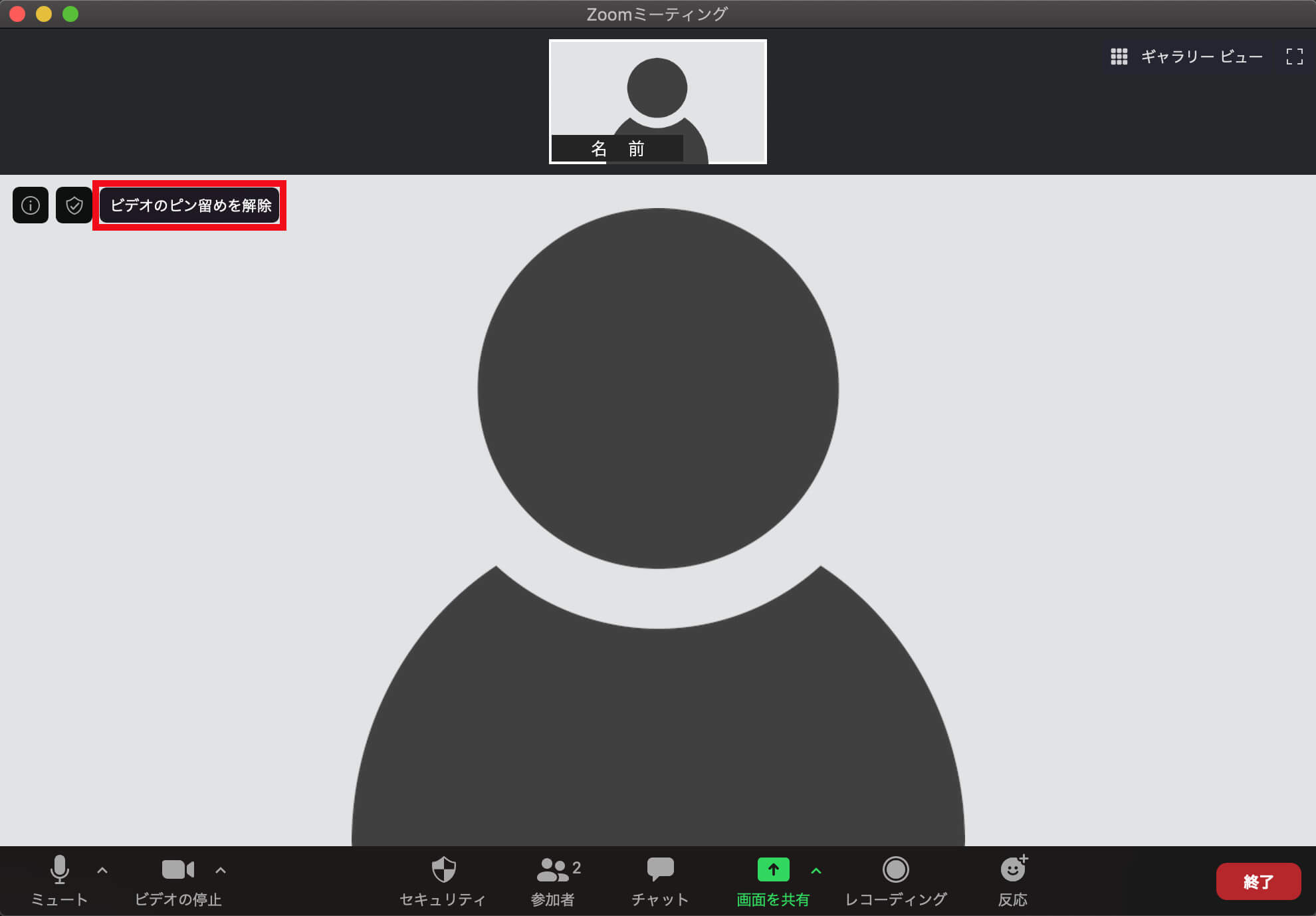This screenshot has height=916, width=1316.
Task: Expand screen sharing options chevron
Action: (x=816, y=869)
